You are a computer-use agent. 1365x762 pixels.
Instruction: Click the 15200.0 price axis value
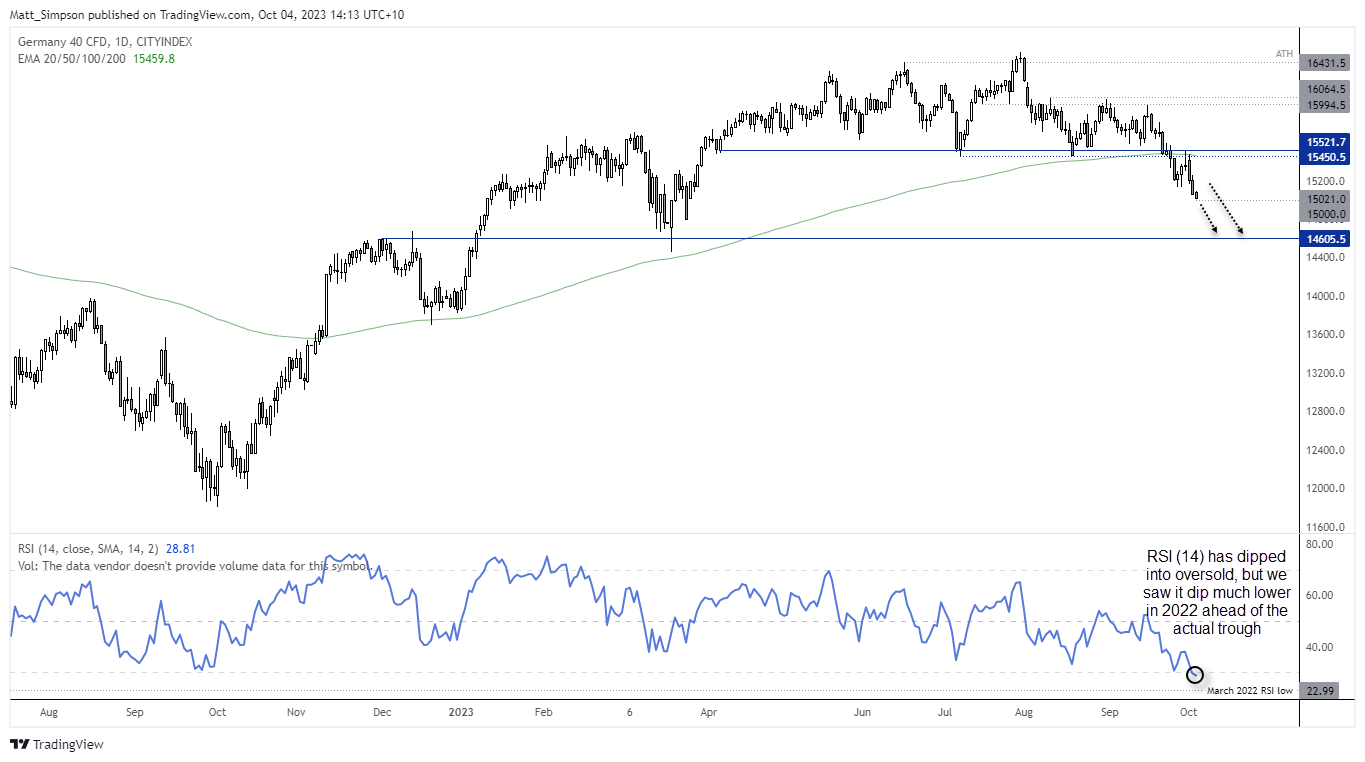point(1327,181)
